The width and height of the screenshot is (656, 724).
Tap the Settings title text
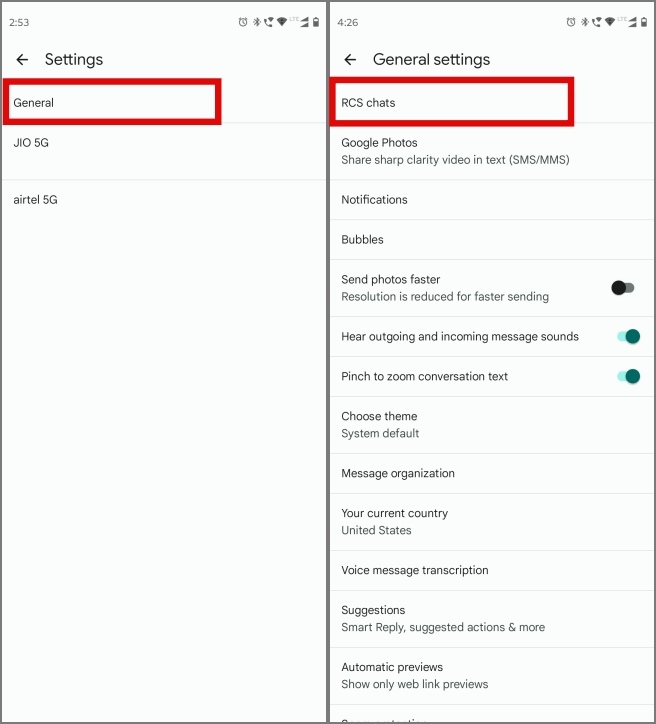74,60
